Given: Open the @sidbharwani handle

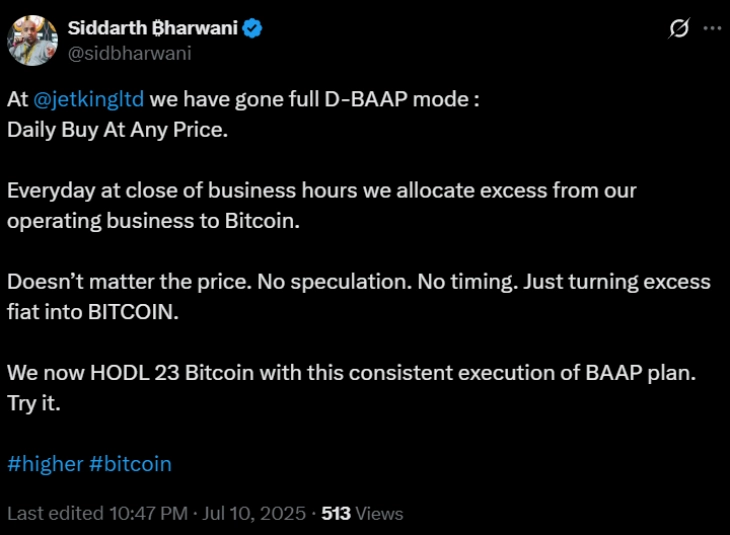Looking at the screenshot, I should 128,53.
